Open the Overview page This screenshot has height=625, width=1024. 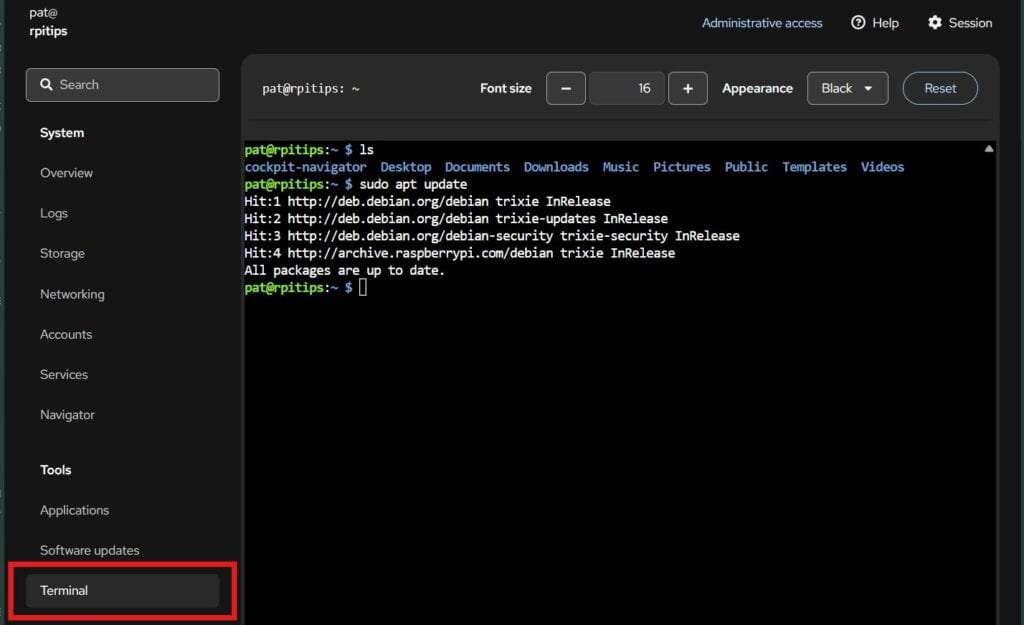pos(66,173)
